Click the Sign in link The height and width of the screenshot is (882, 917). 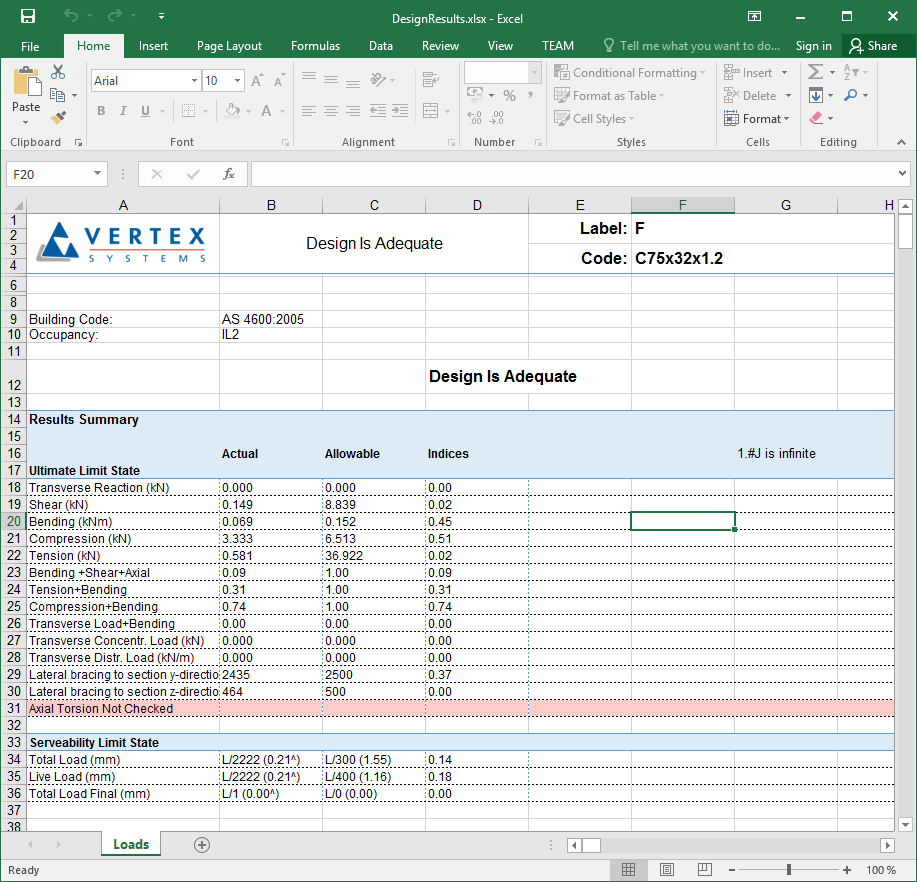pos(813,46)
